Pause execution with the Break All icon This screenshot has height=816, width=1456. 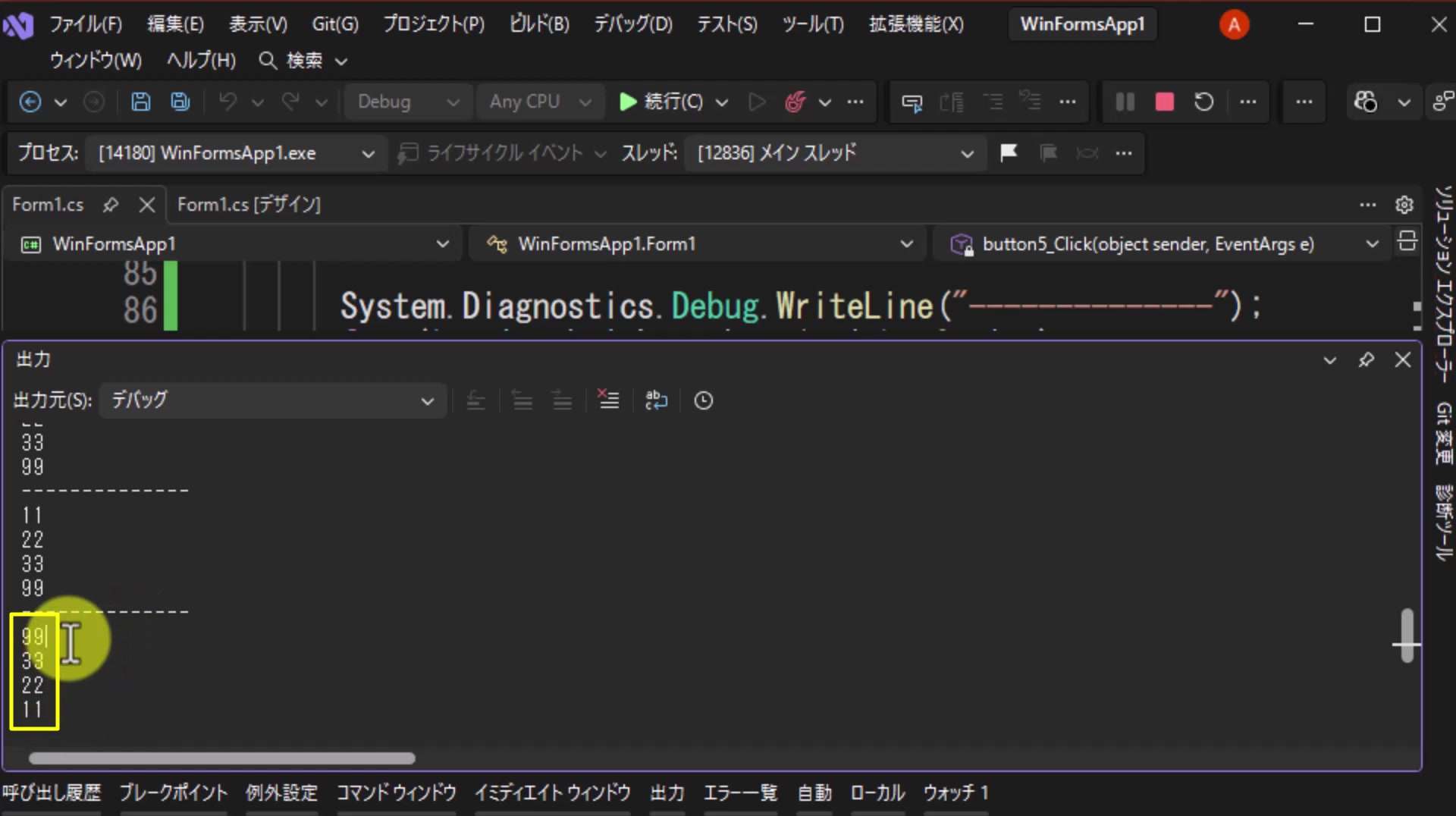(1125, 102)
